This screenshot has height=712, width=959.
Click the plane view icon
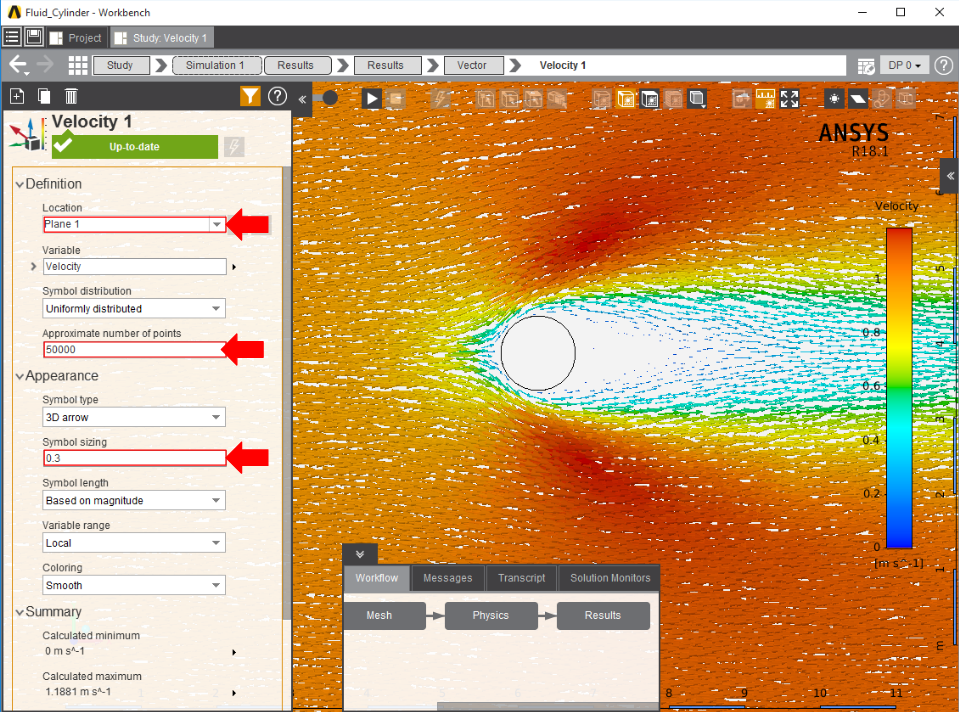click(858, 98)
